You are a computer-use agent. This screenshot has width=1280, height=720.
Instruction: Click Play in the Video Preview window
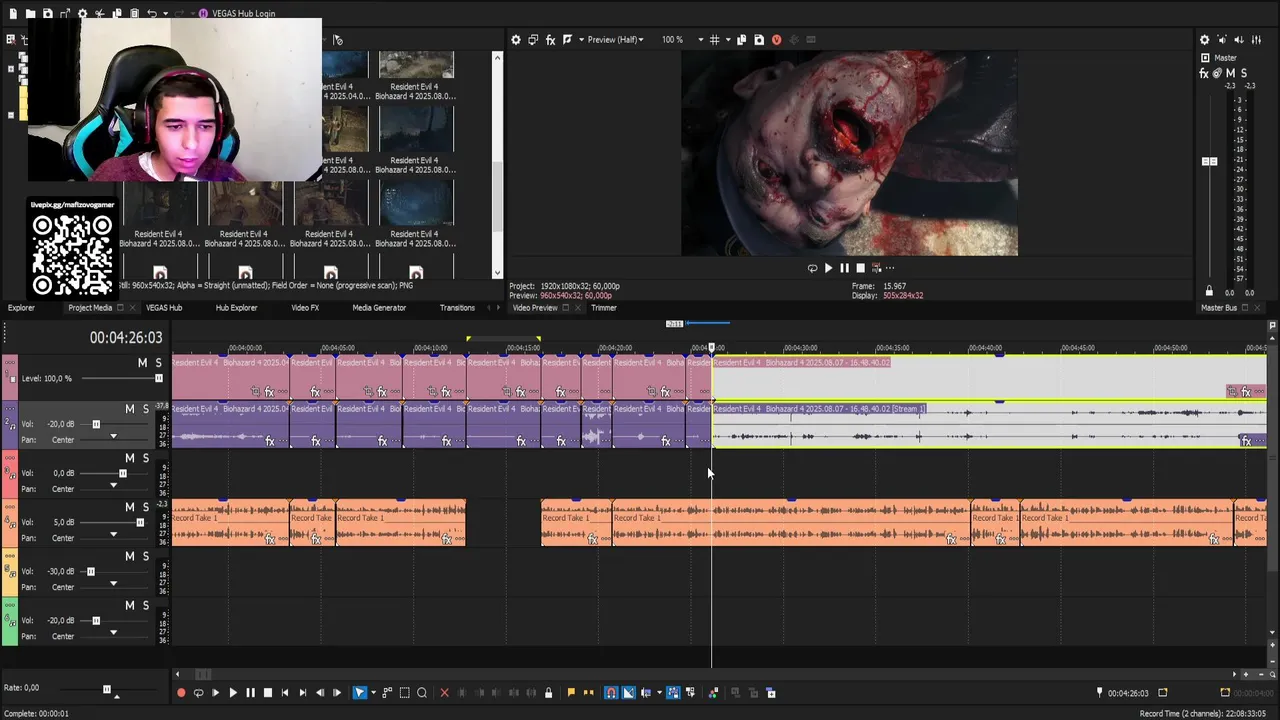tap(828, 268)
